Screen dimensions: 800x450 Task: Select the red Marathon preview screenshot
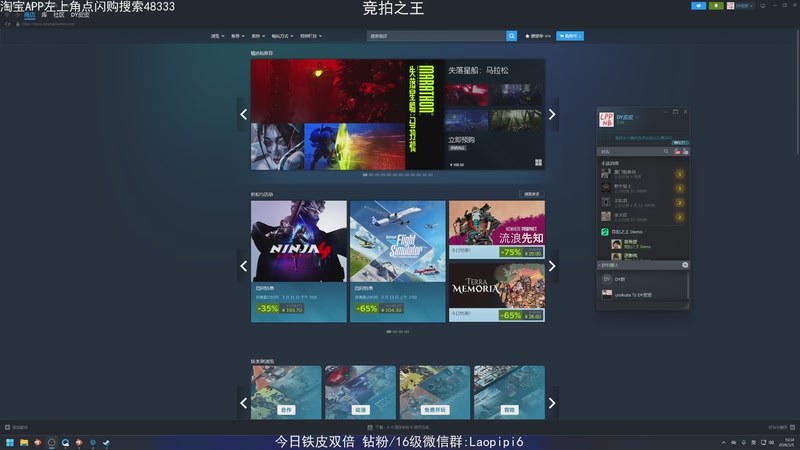(466, 95)
